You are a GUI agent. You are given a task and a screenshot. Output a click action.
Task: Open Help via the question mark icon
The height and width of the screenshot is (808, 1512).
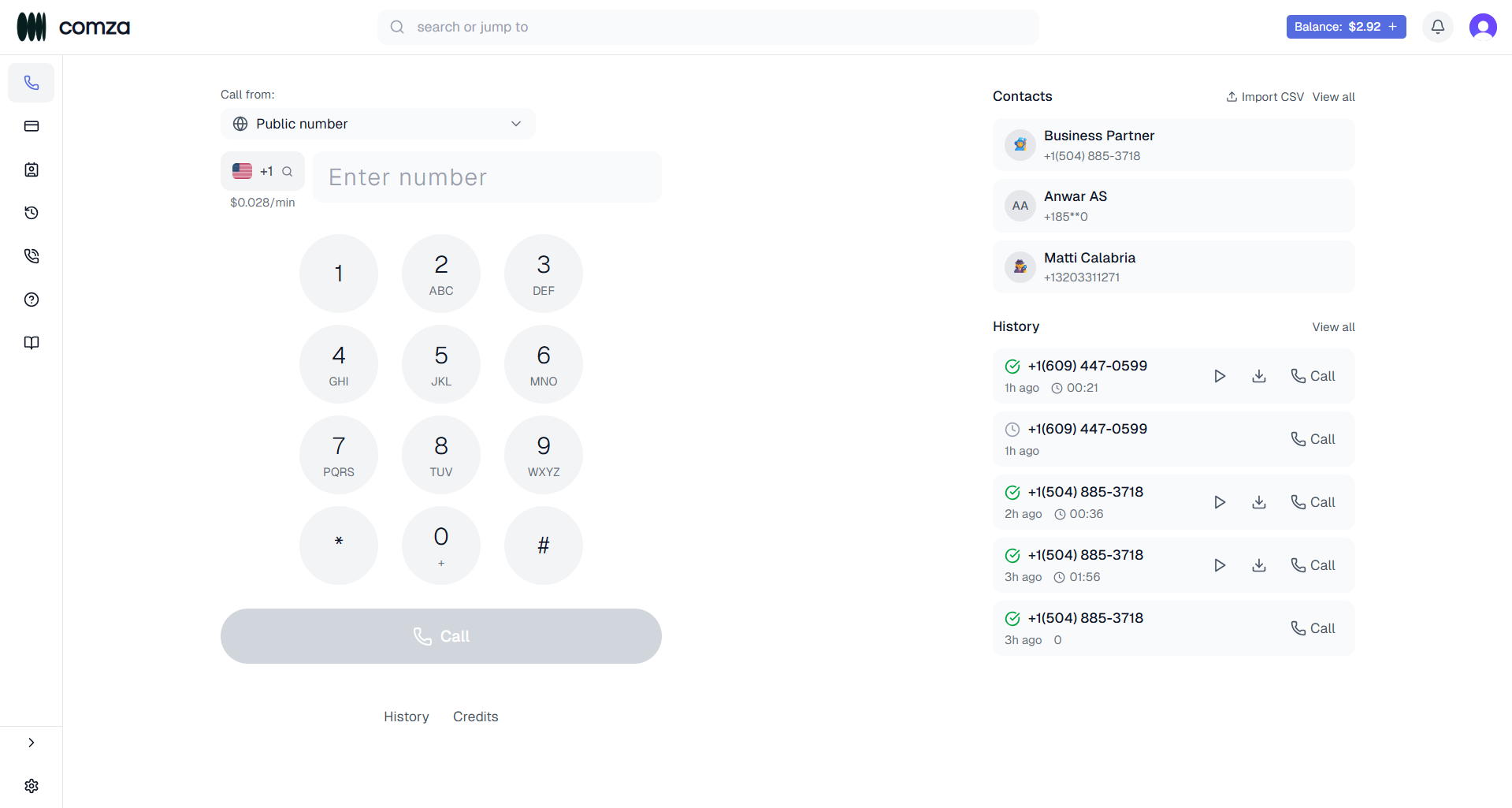click(32, 300)
